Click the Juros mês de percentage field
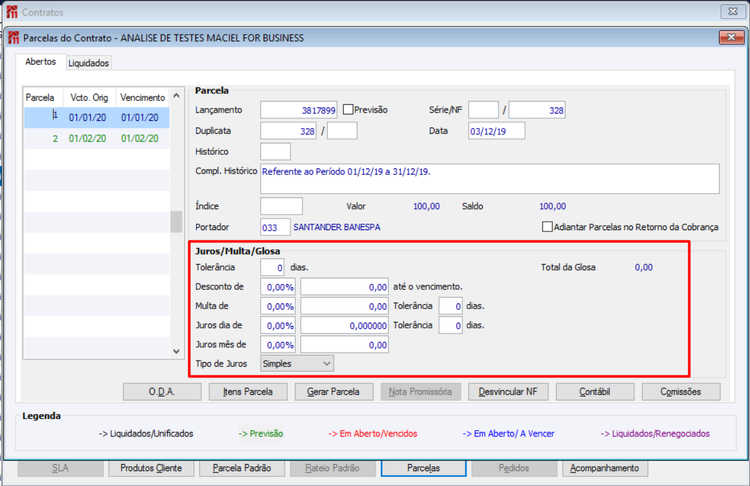Image resolution: width=750 pixels, height=486 pixels. 278,344
